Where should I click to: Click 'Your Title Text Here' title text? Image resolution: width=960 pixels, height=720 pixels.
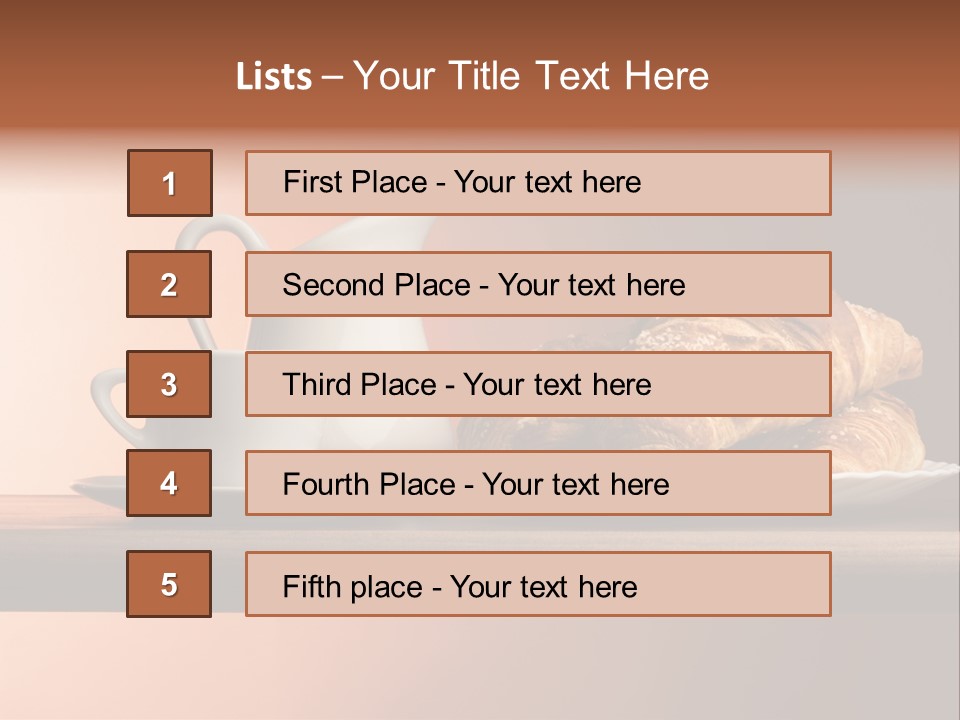coord(531,77)
